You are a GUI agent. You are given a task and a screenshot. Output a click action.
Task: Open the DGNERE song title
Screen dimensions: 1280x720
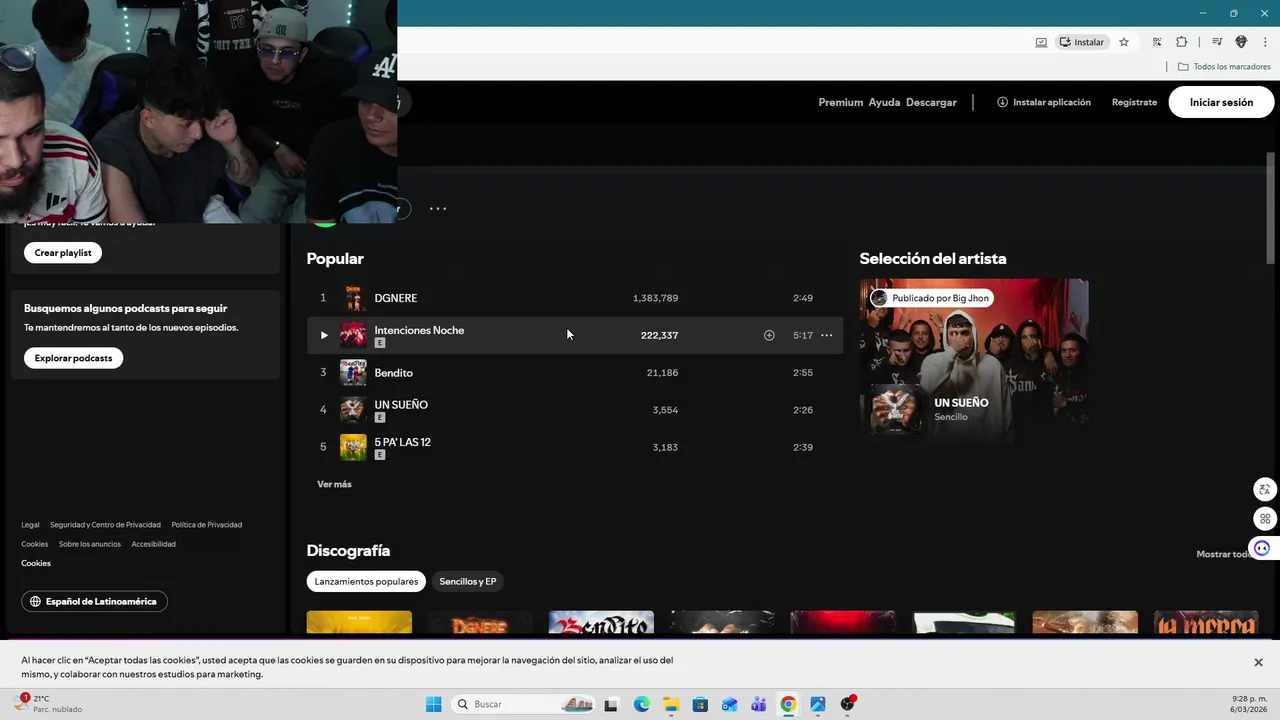396,298
